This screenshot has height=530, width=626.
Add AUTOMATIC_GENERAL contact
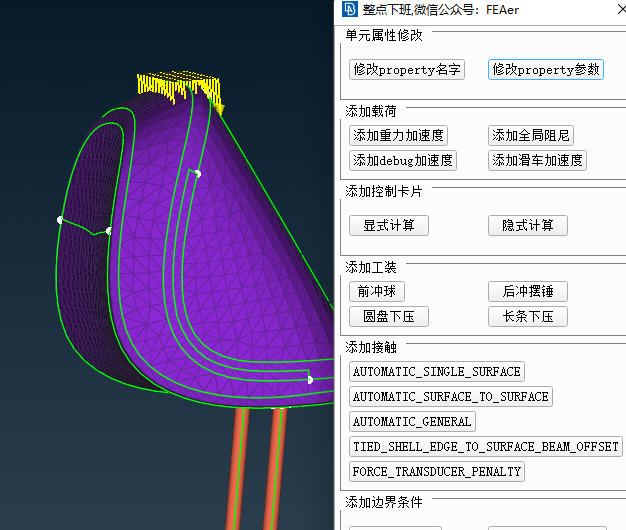(x=412, y=421)
